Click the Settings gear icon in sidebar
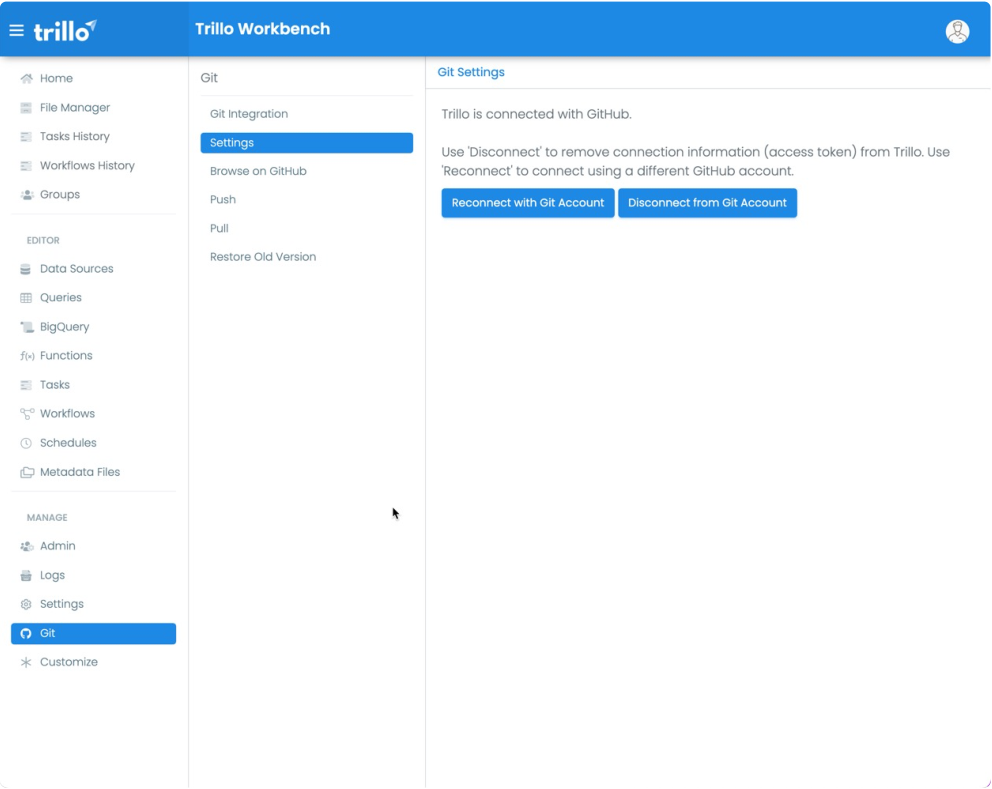The image size is (992, 789). click(x=26, y=604)
